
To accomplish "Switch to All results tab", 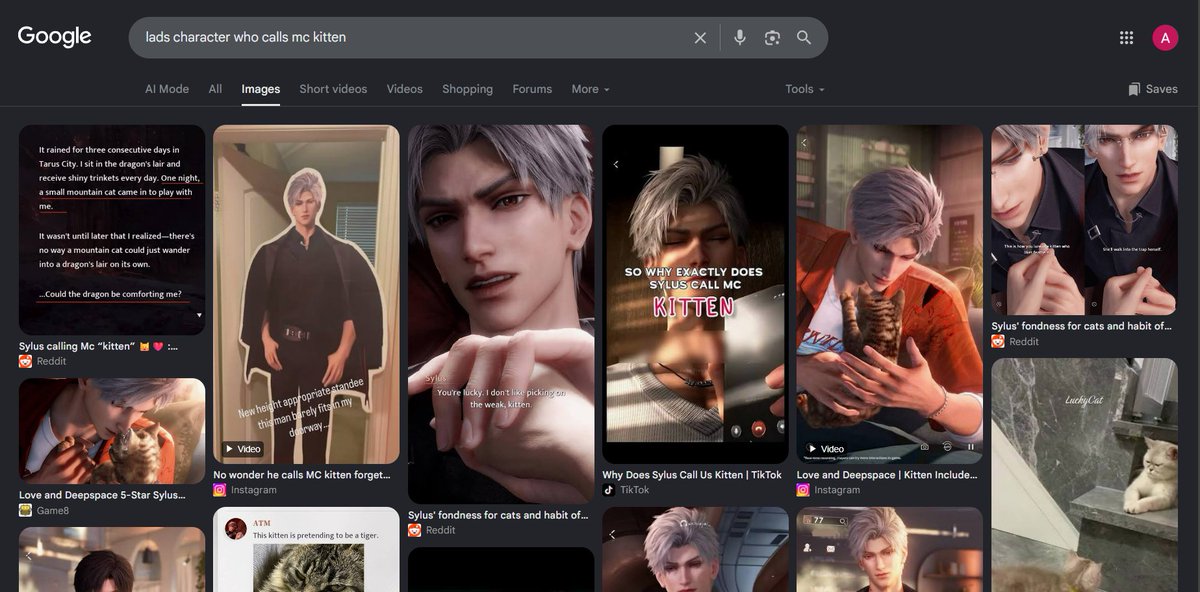I will (x=215, y=89).
